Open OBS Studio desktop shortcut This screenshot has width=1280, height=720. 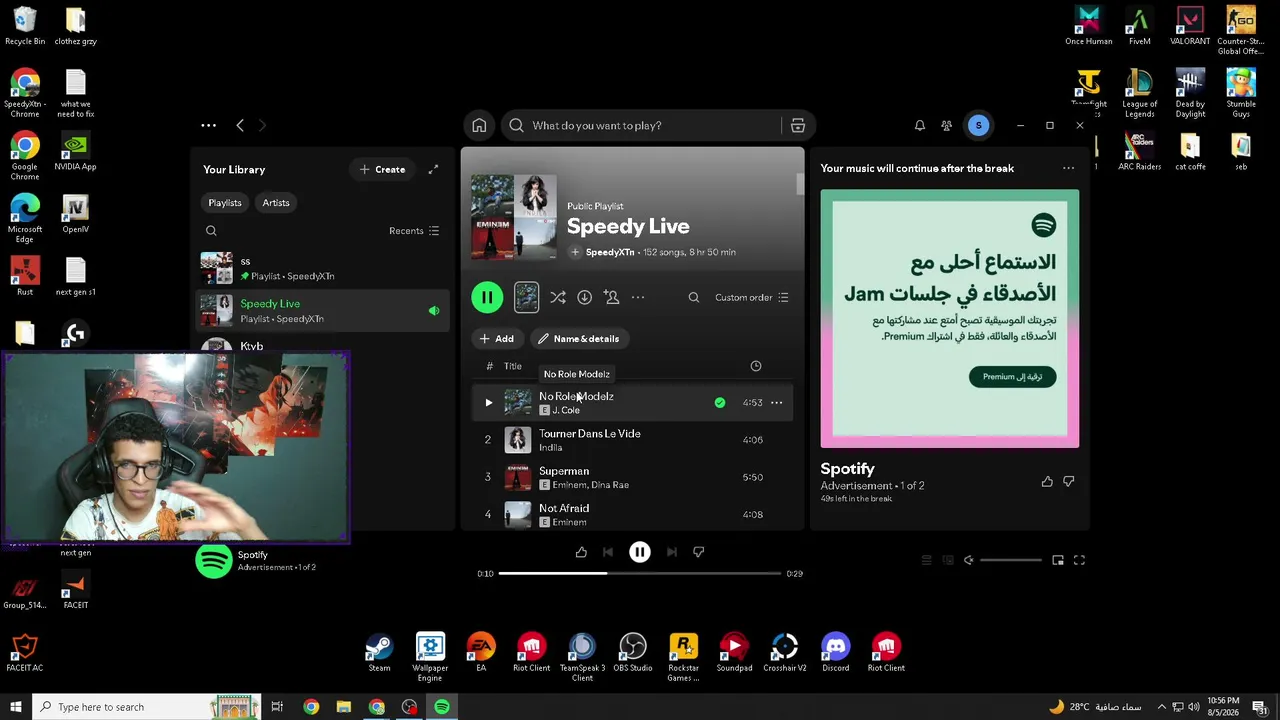tap(633, 654)
